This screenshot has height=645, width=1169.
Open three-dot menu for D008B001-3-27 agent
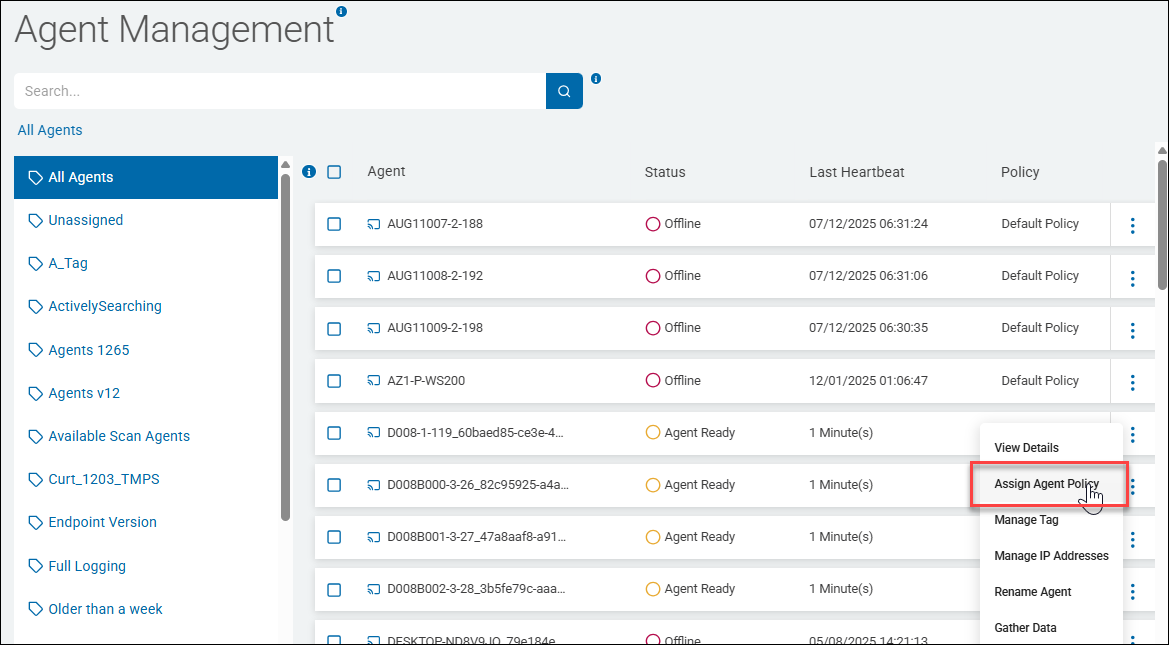[1132, 538]
